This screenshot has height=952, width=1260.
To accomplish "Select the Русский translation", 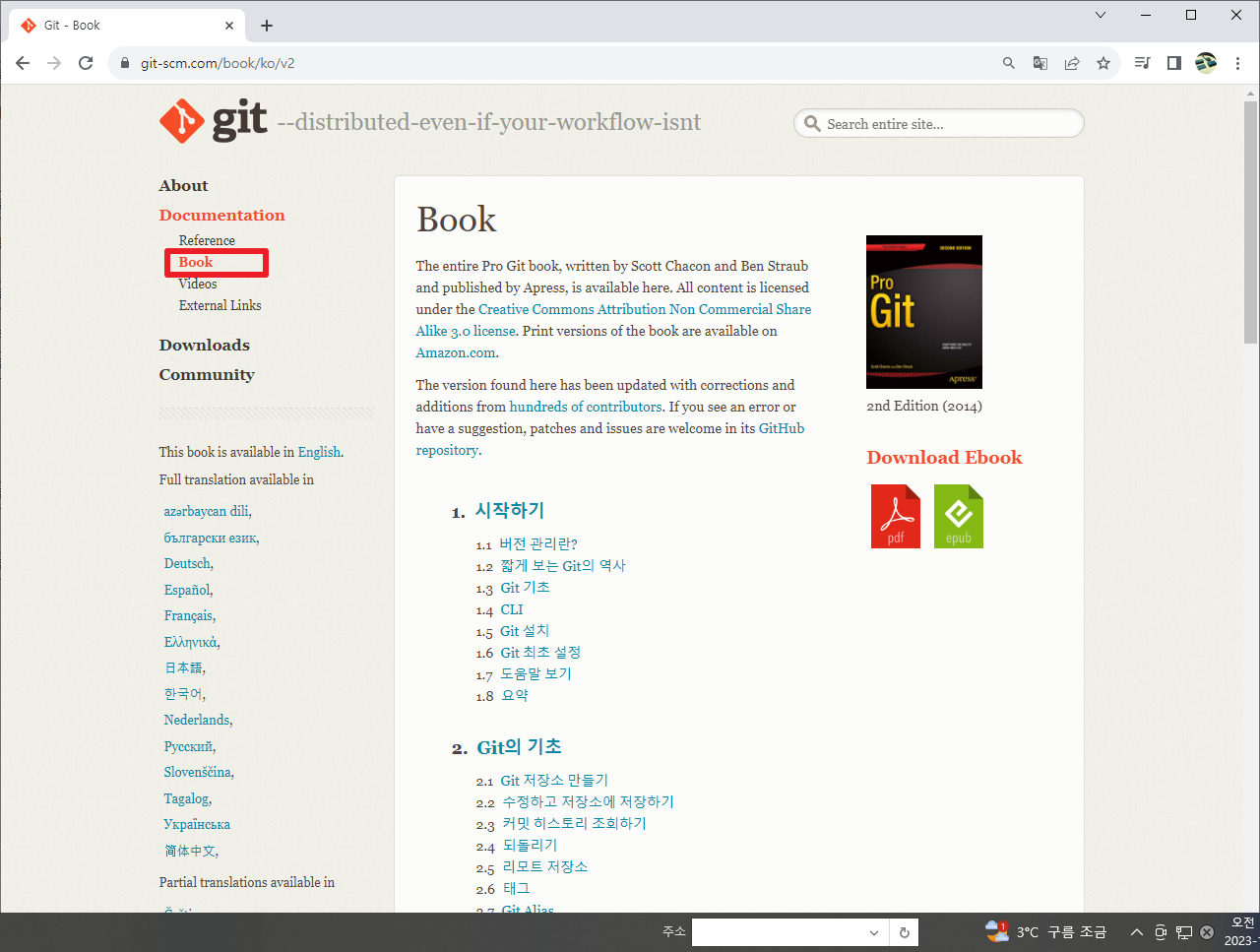I will click(x=189, y=746).
